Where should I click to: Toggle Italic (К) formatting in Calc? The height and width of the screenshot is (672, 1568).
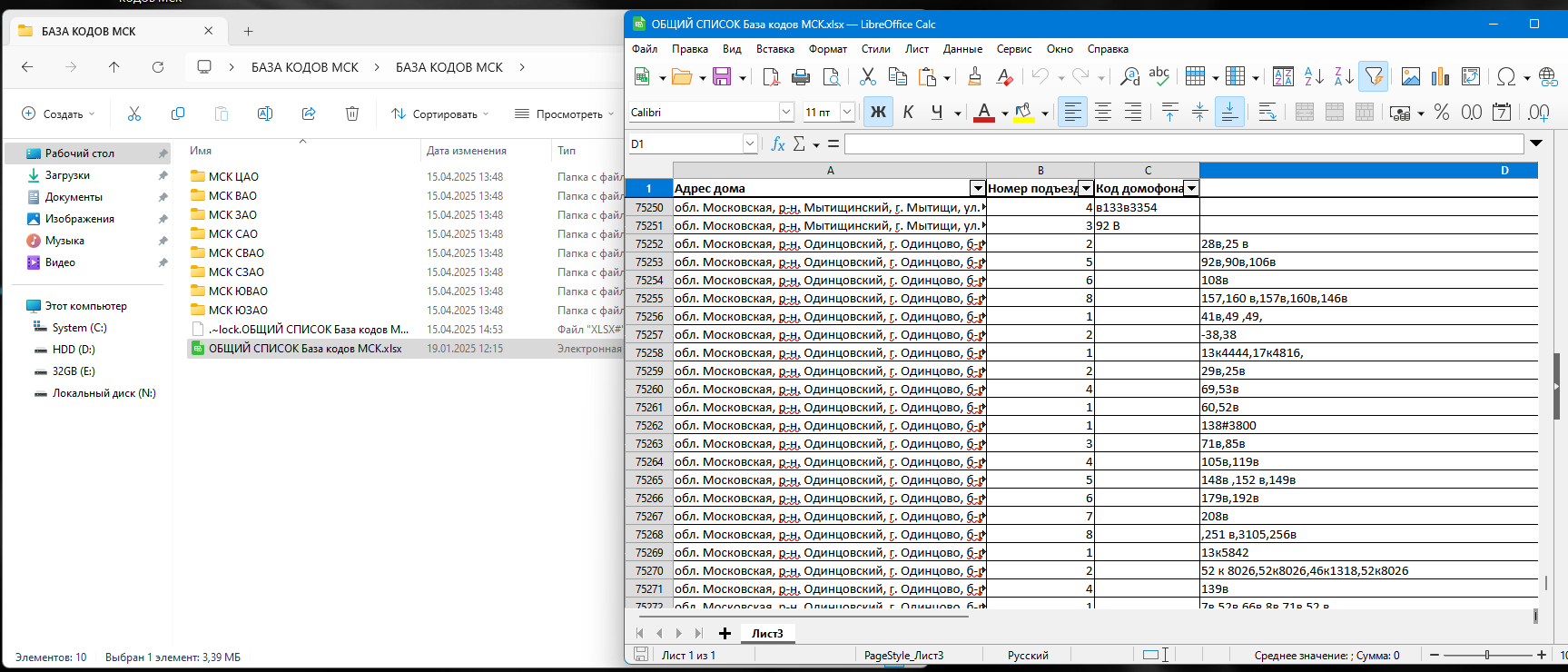click(x=908, y=112)
